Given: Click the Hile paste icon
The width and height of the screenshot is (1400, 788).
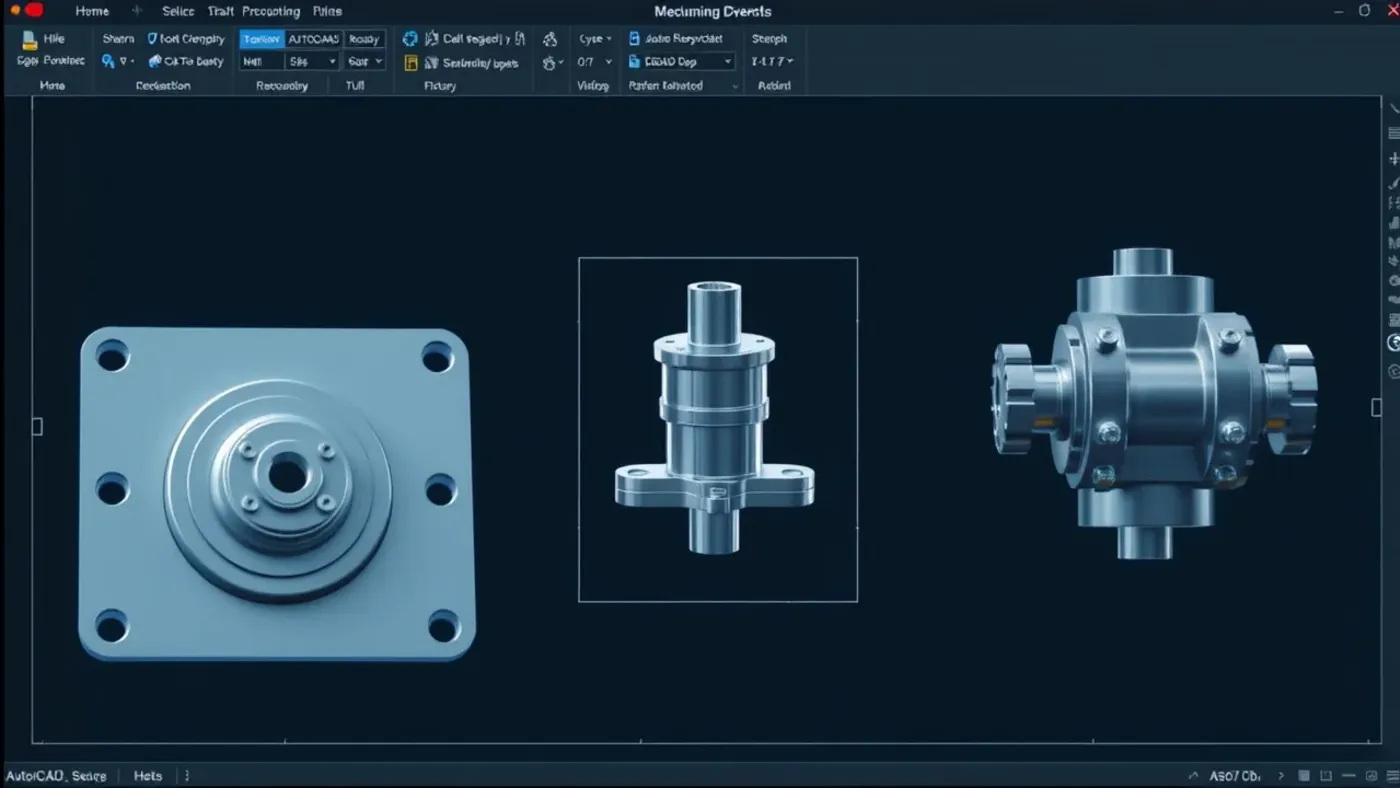Looking at the screenshot, I should pos(30,39).
